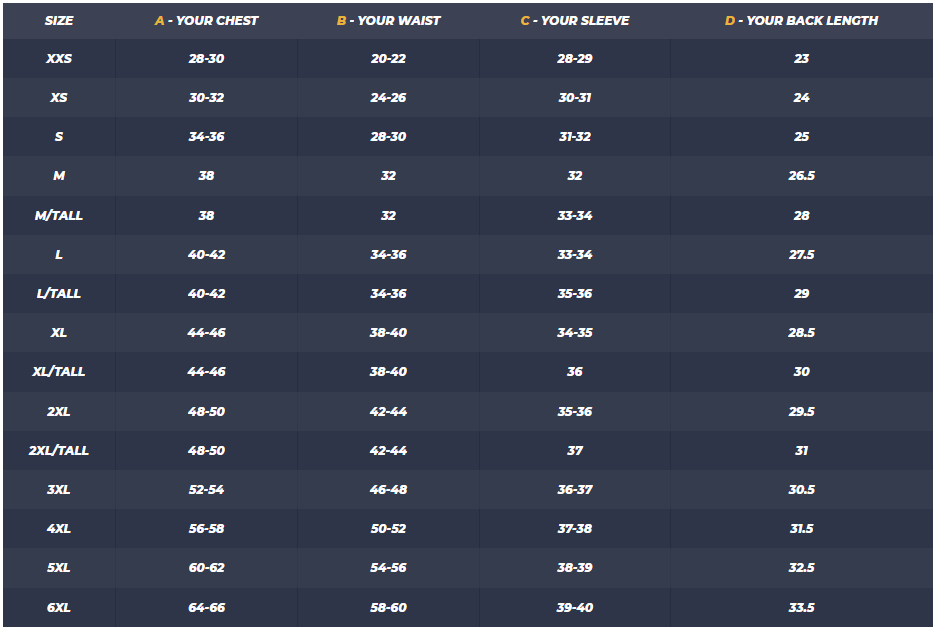Viewport: 936px width, 630px height.
Task: Click the SIZE column header
Action: (x=59, y=20)
